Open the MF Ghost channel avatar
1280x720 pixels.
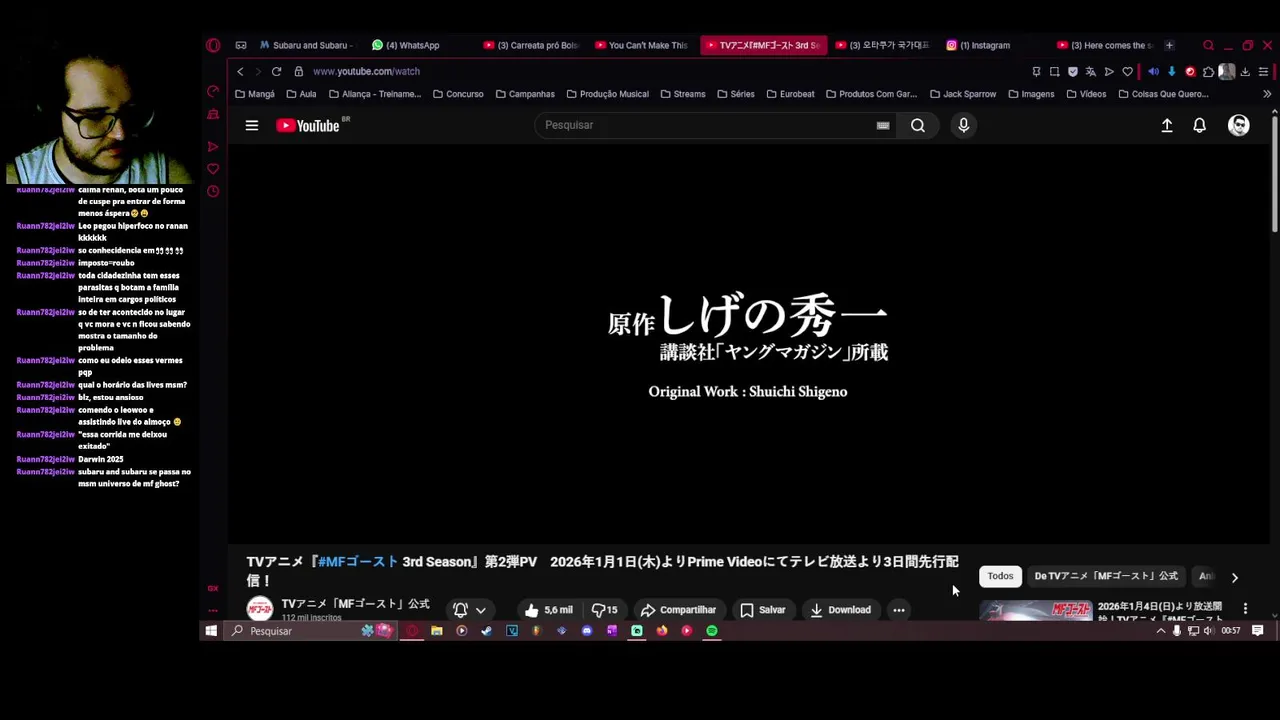pos(260,609)
